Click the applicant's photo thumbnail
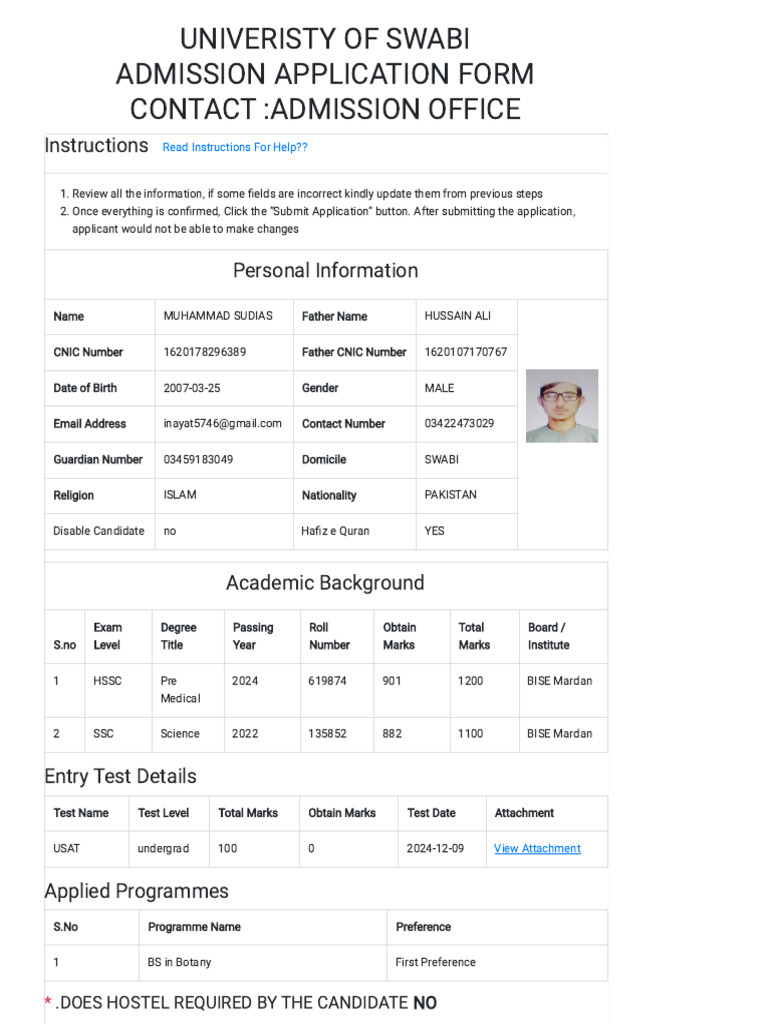The width and height of the screenshot is (768, 1024). coord(562,406)
